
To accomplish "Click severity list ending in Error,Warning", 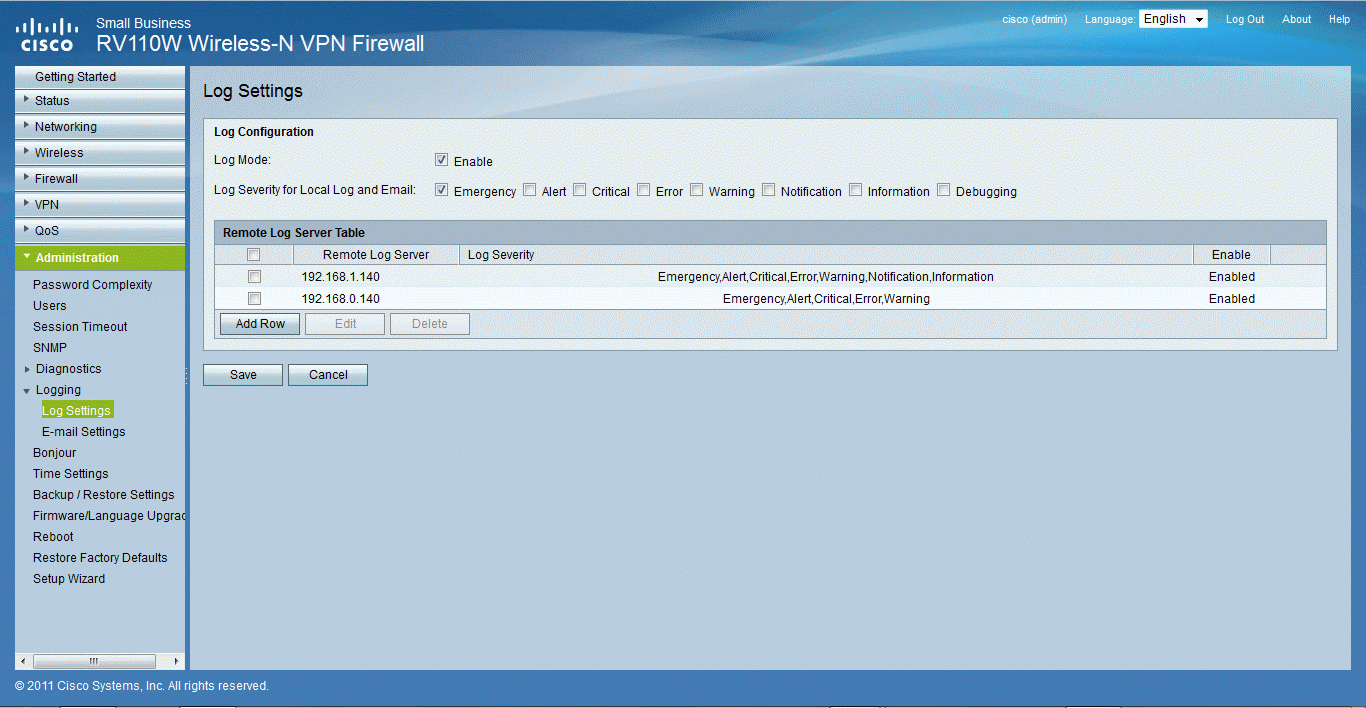I will pos(826,299).
